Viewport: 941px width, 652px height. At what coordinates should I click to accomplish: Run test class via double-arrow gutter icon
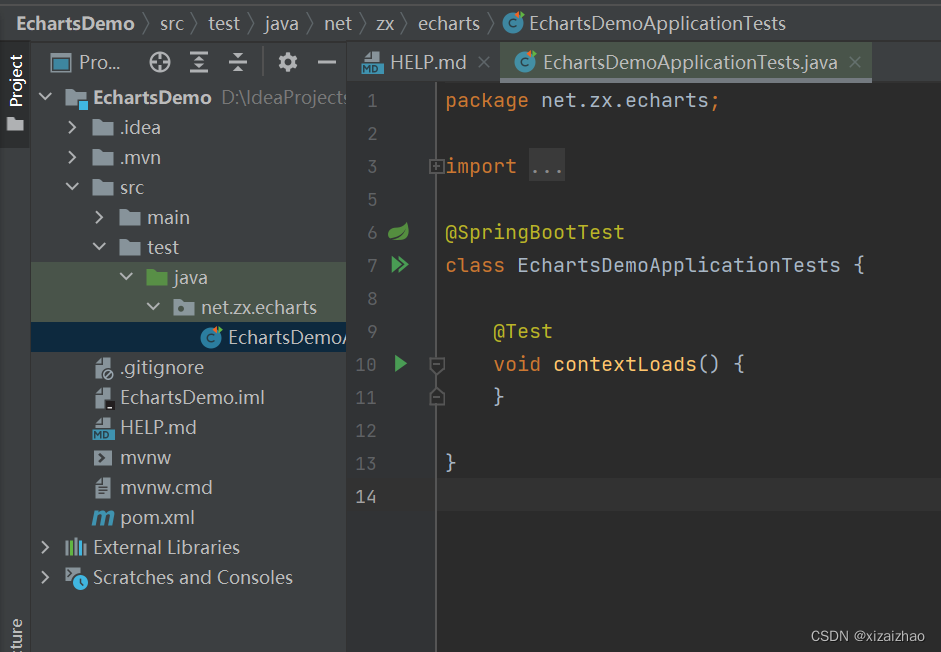[400, 265]
